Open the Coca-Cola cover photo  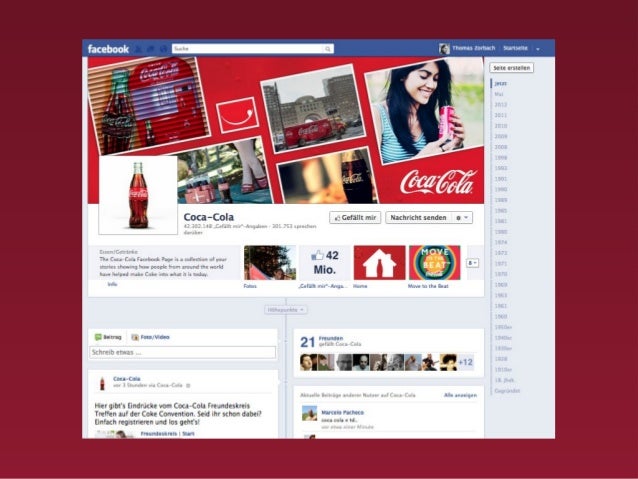(286, 130)
